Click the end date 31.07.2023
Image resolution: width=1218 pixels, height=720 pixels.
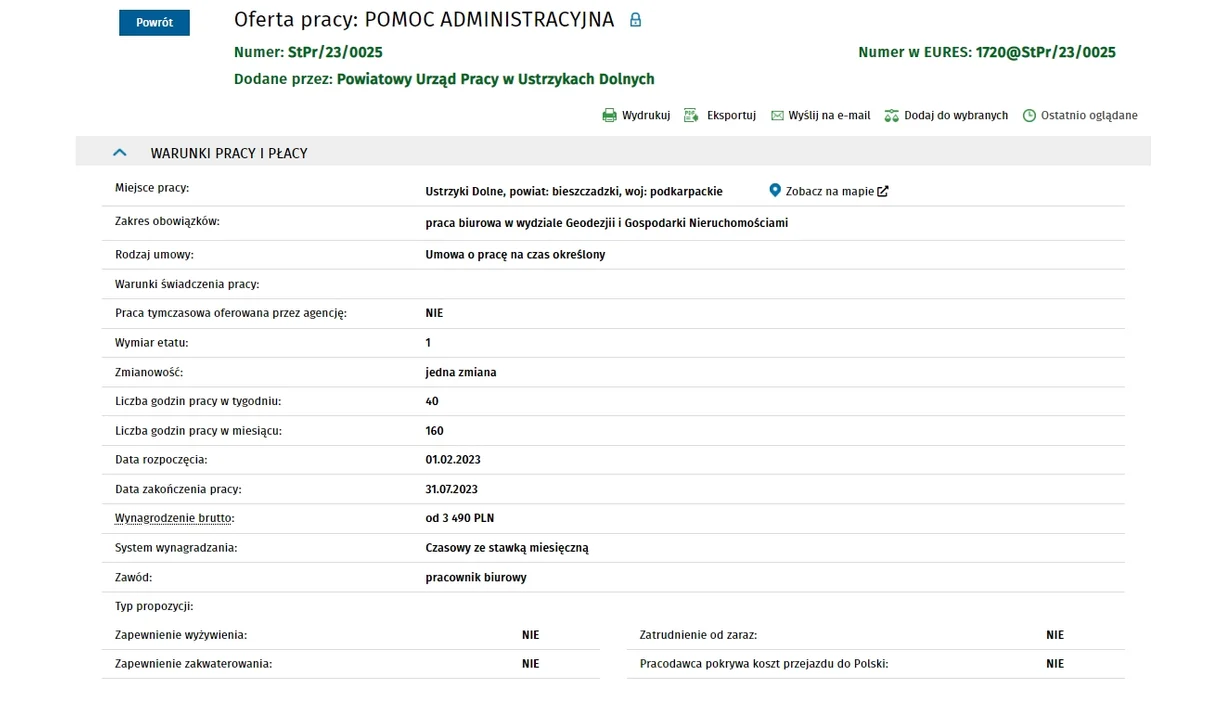click(x=452, y=489)
